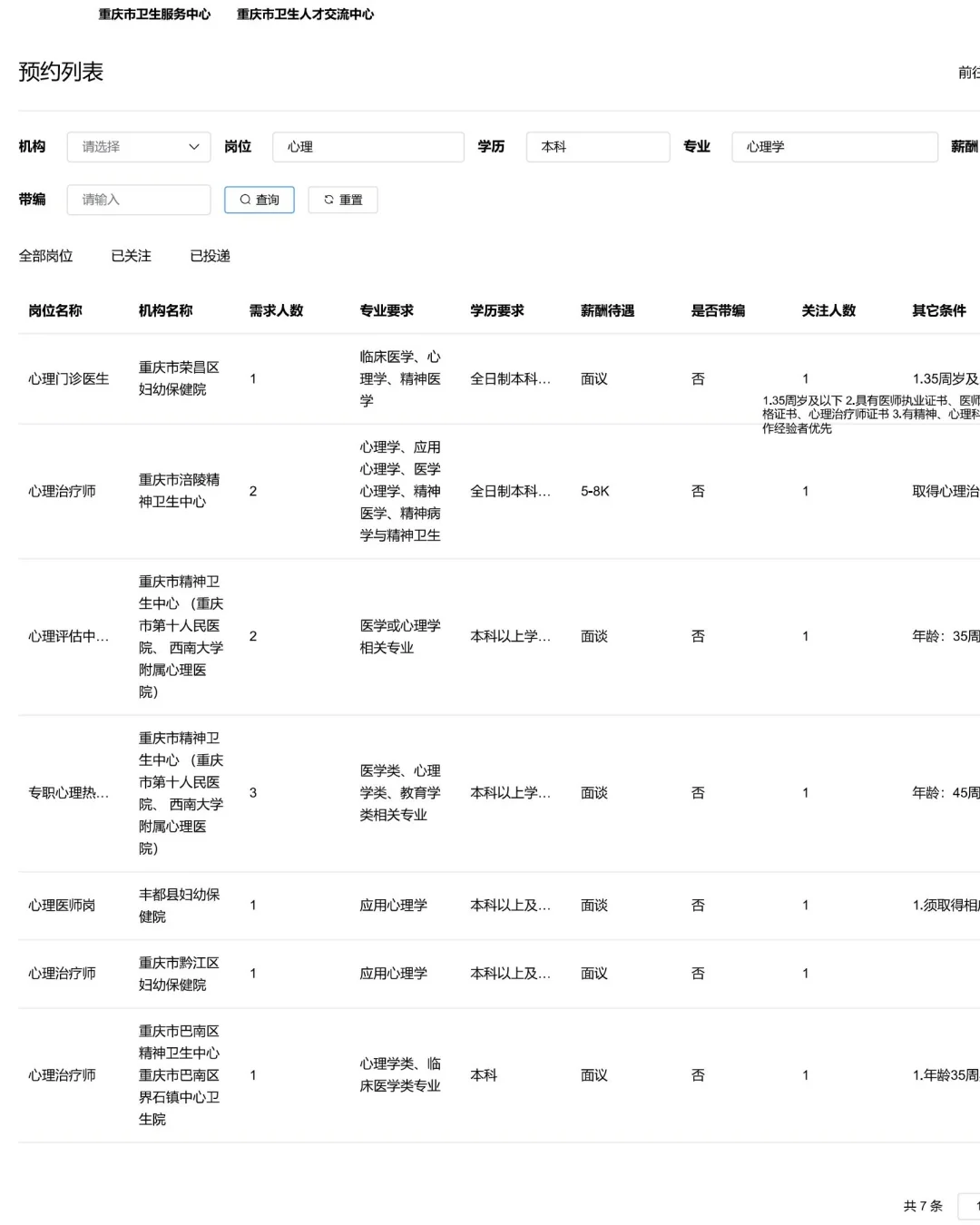Open the 心理治疗师 posting at 重庆市涪陵精神卫生中心
Screen dimensions: 980x1225
[64, 492]
